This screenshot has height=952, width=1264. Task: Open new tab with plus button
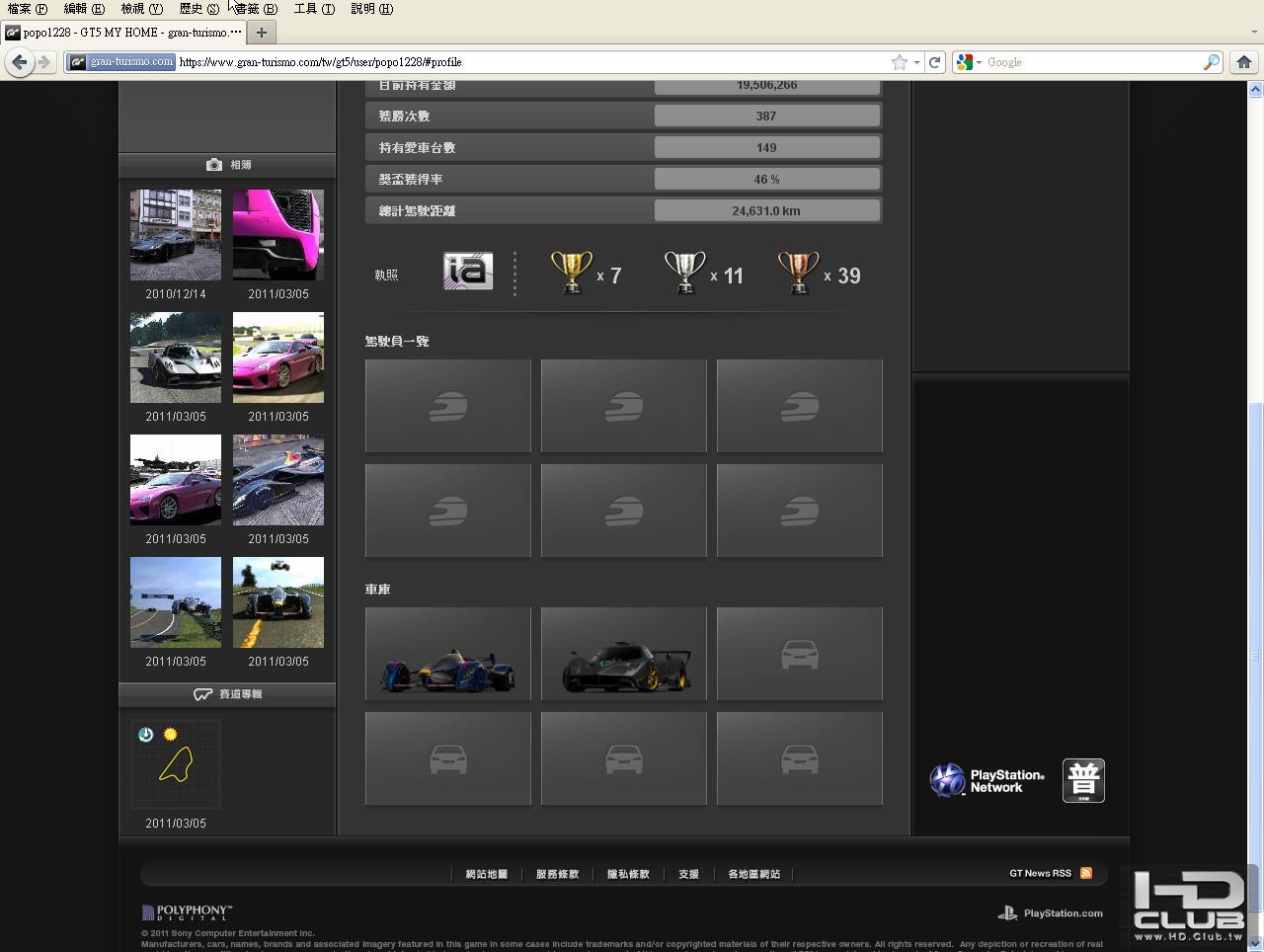[262, 33]
